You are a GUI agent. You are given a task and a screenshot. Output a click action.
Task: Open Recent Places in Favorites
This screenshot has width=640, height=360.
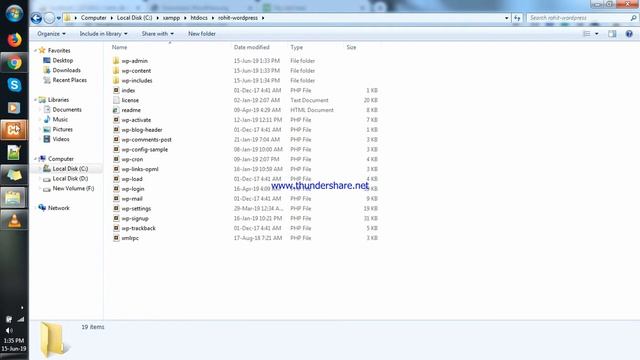[69, 80]
